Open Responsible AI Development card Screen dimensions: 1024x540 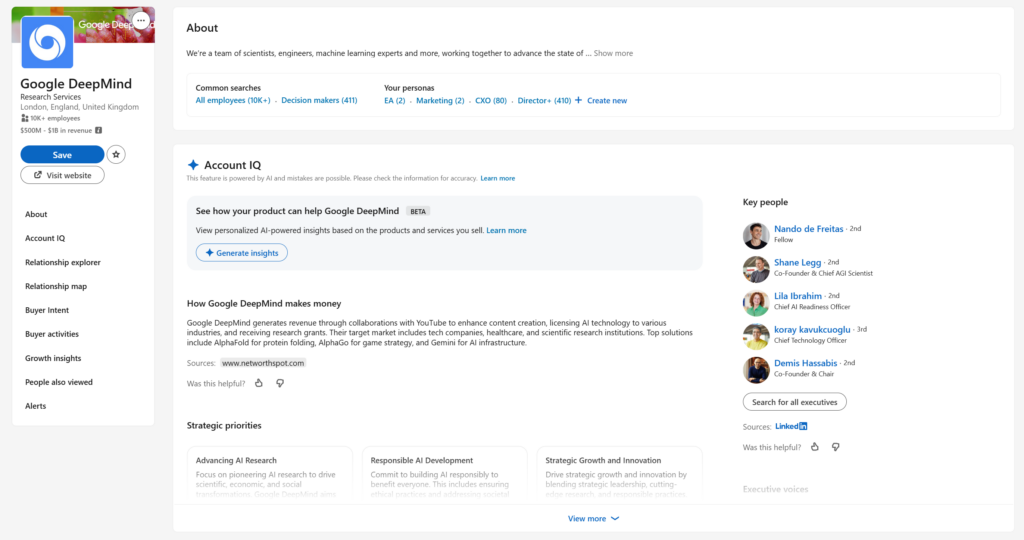(x=444, y=474)
